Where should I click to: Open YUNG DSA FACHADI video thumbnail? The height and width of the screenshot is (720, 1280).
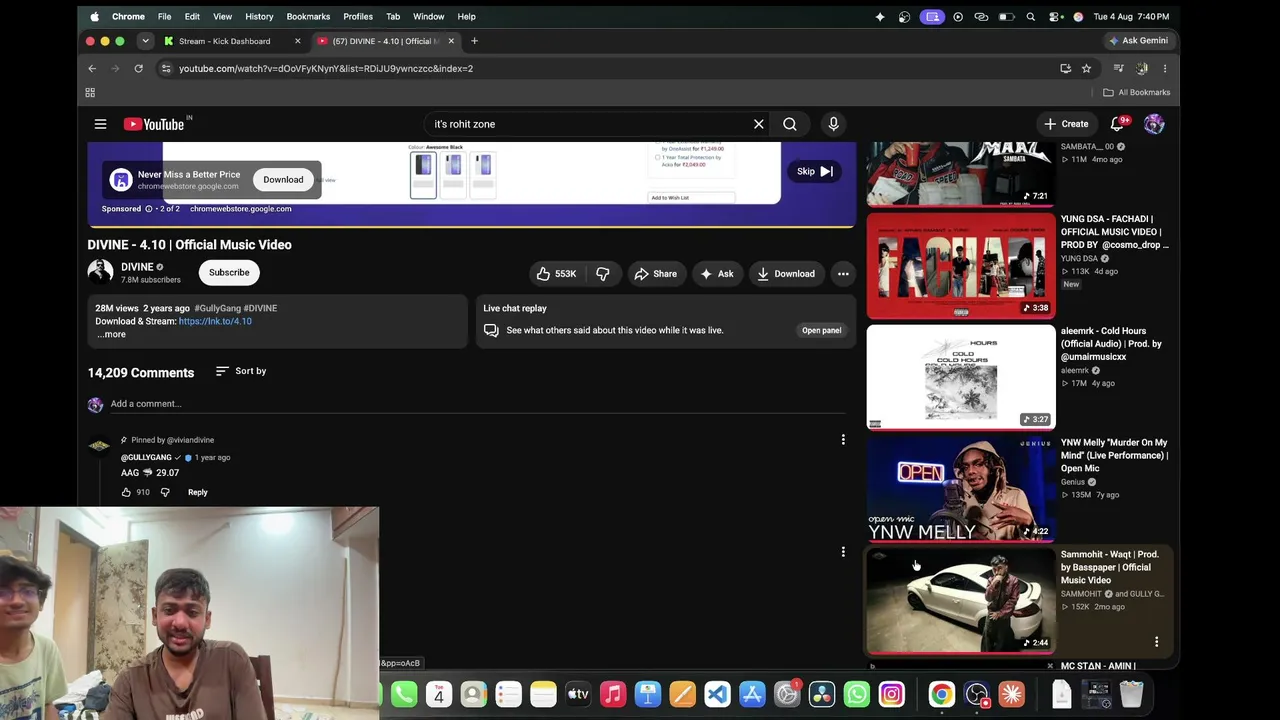(x=961, y=266)
